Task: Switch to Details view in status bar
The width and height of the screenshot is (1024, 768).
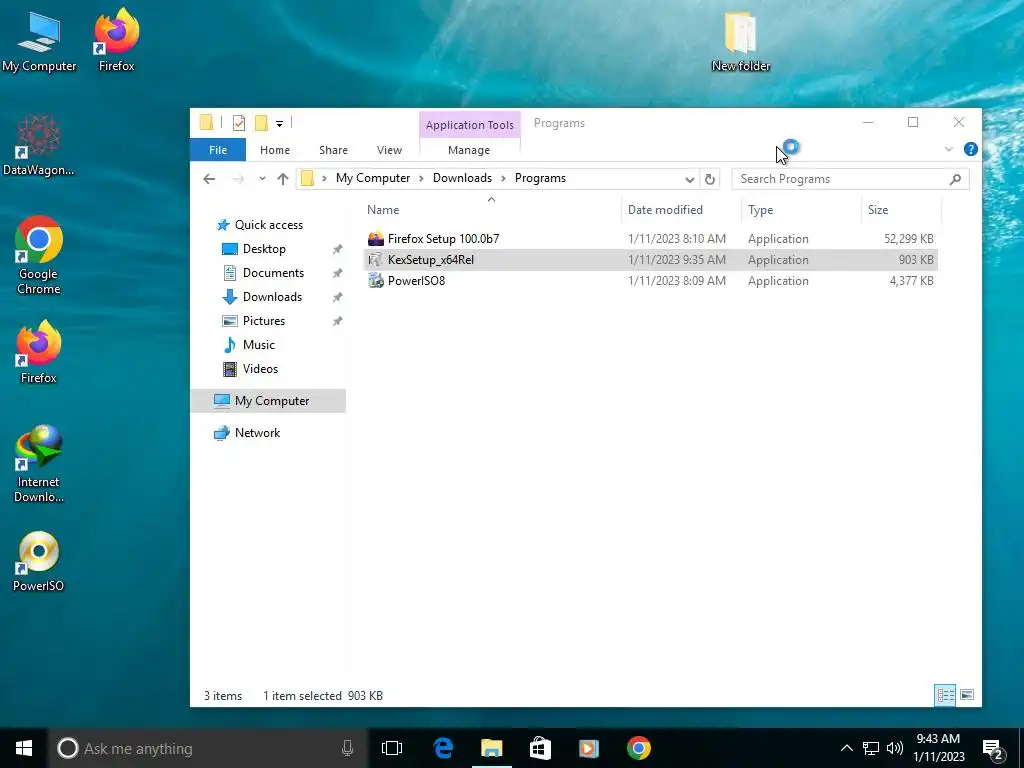Action: pyautogui.click(x=945, y=695)
